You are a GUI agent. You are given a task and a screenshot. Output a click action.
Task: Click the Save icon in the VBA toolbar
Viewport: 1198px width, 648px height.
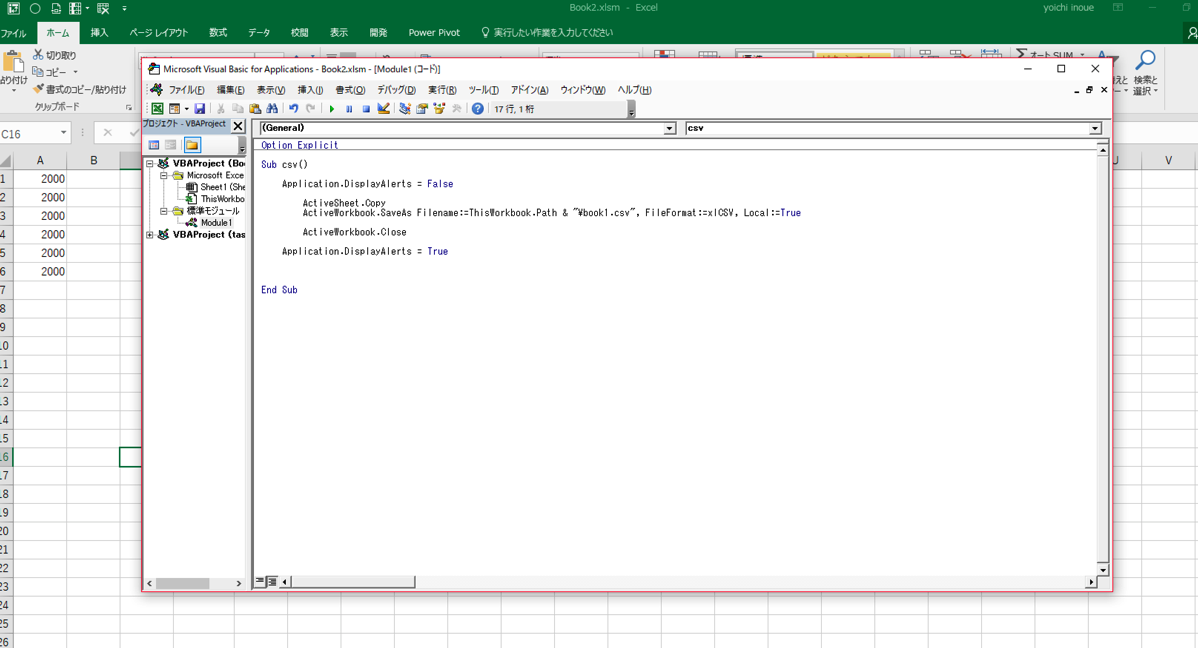pyautogui.click(x=200, y=109)
